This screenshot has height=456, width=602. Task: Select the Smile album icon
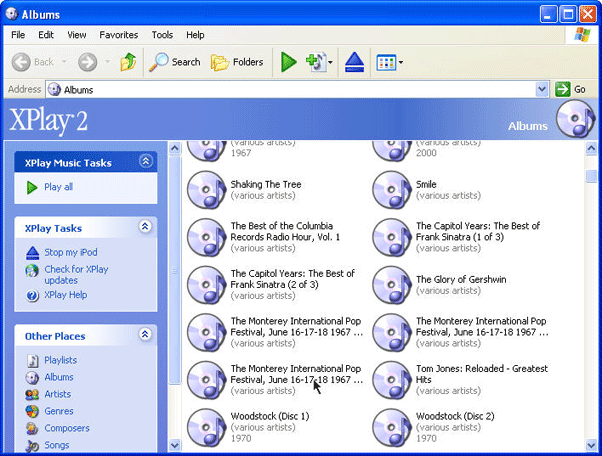[392, 190]
